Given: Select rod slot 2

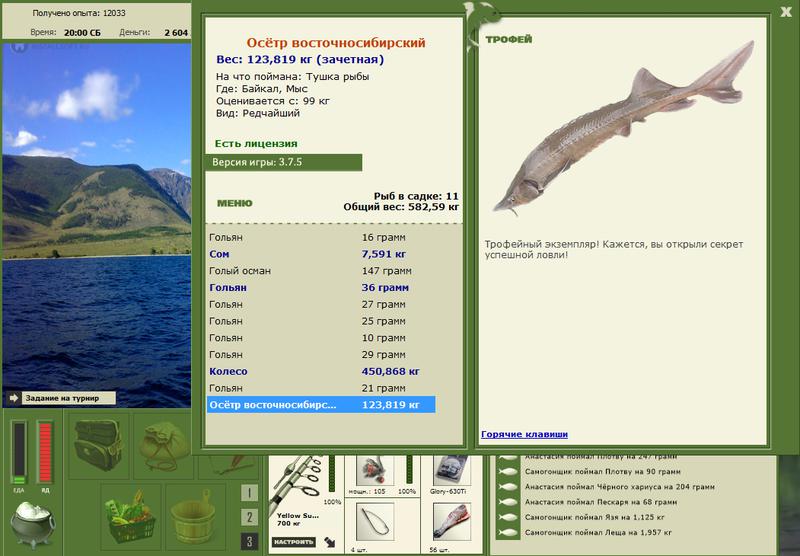Looking at the screenshot, I should pos(249,517).
